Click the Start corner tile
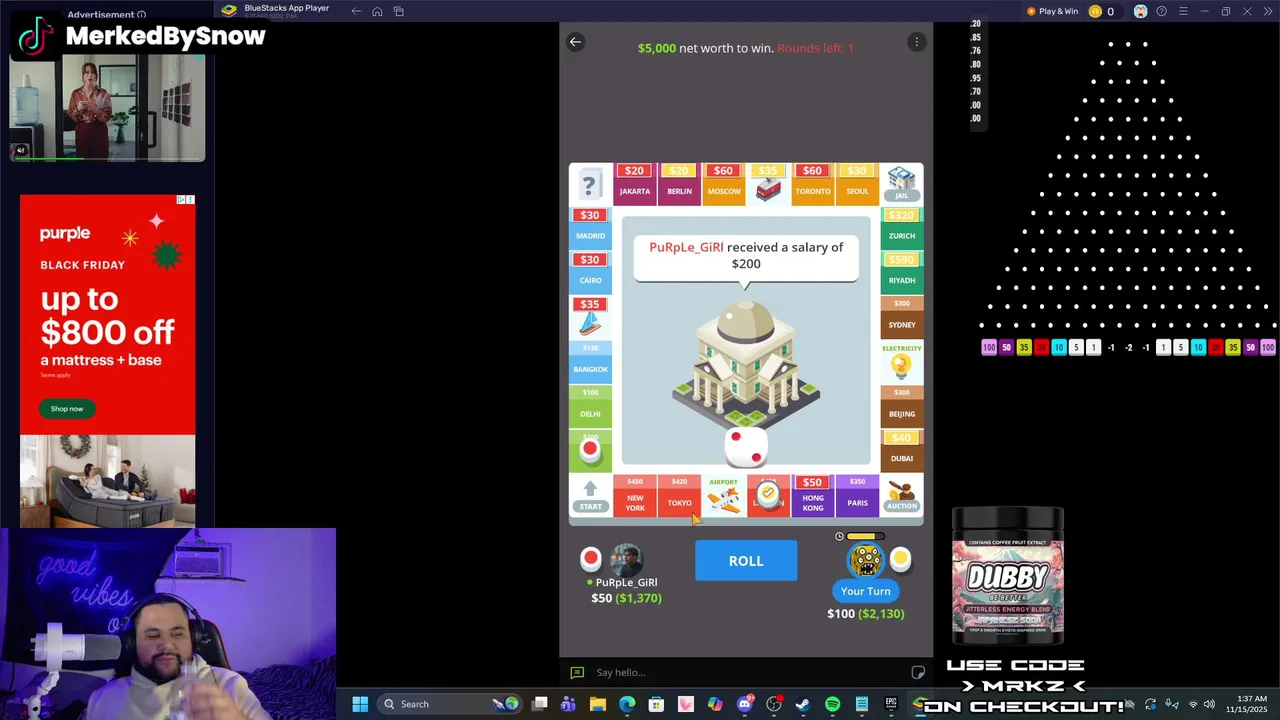 point(590,495)
